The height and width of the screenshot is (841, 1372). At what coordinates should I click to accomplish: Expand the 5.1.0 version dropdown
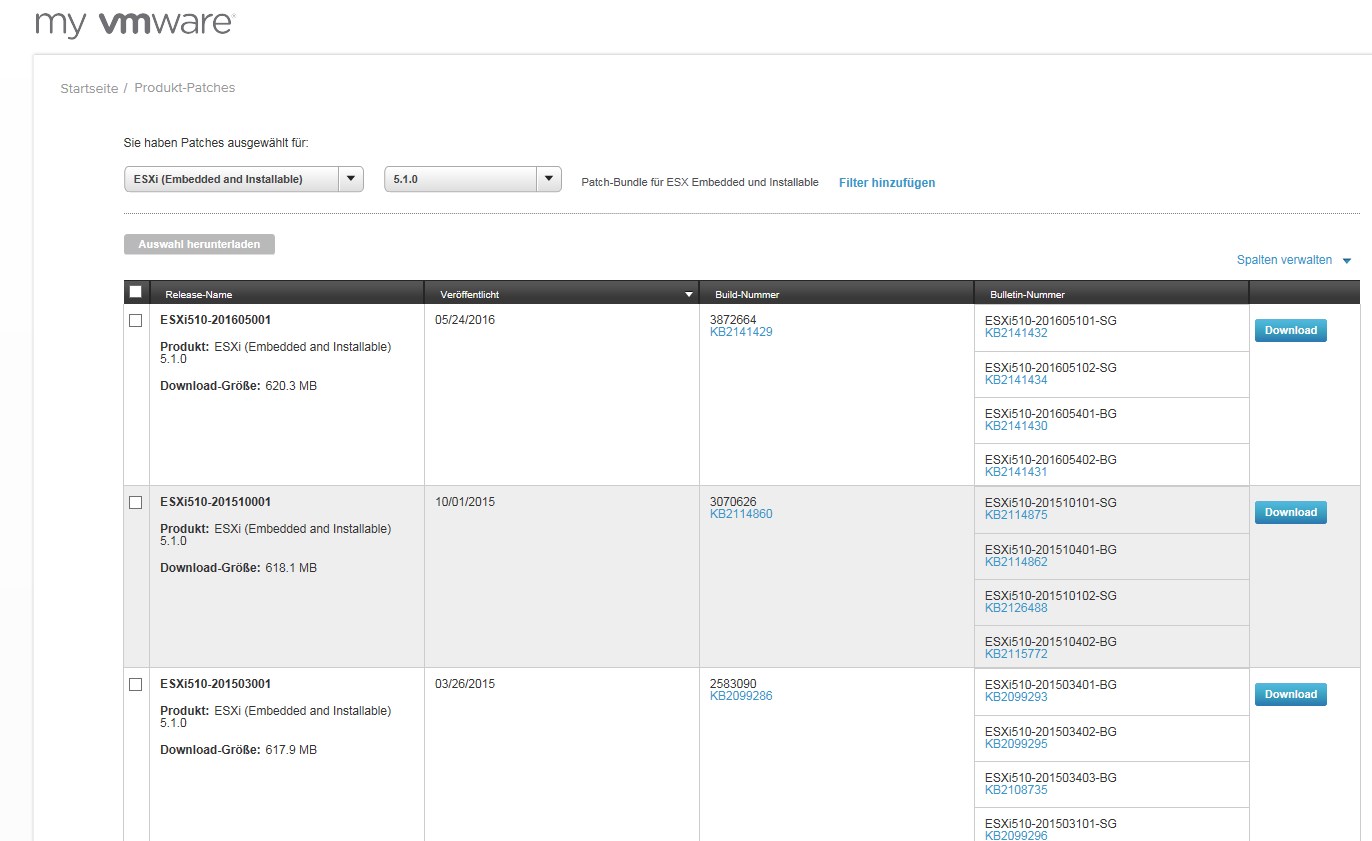point(472,180)
